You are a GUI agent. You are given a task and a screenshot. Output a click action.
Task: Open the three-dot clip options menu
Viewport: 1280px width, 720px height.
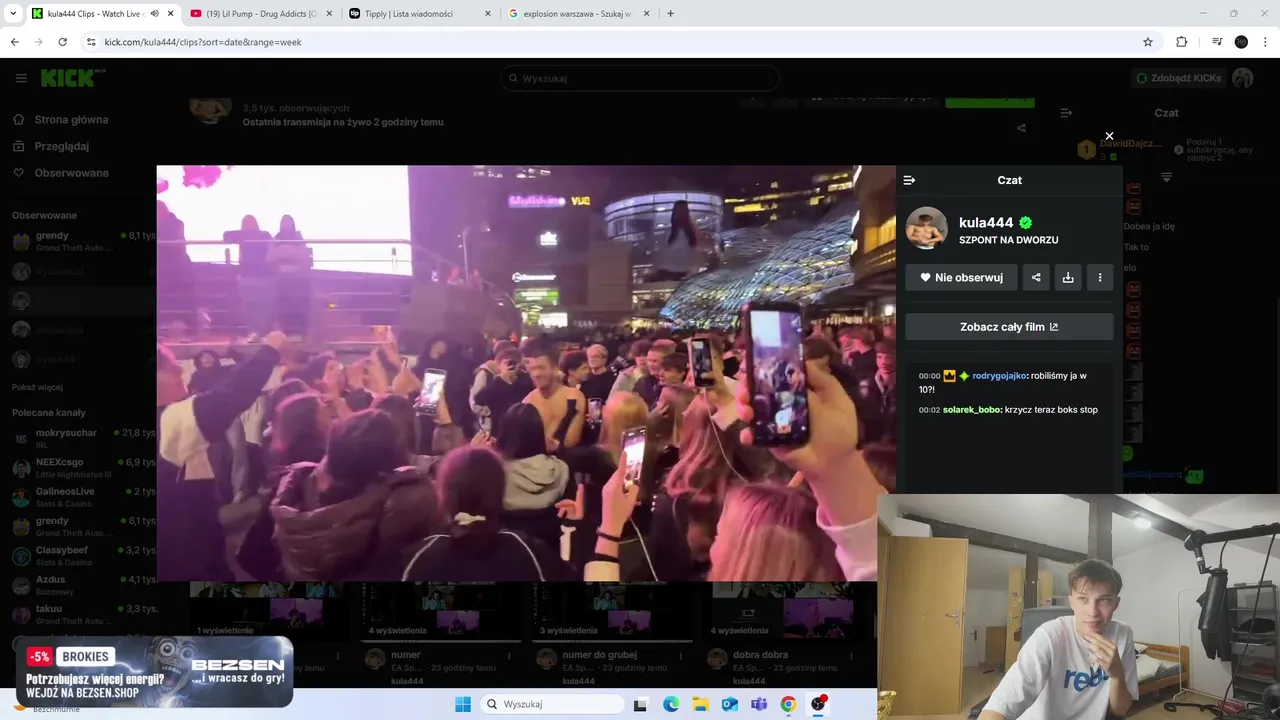click(1100, 277)
